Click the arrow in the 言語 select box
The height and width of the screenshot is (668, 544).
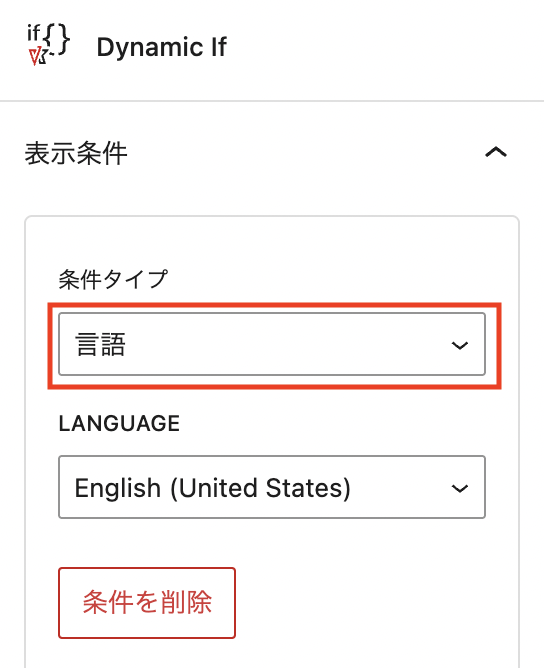tap(460, 345)
